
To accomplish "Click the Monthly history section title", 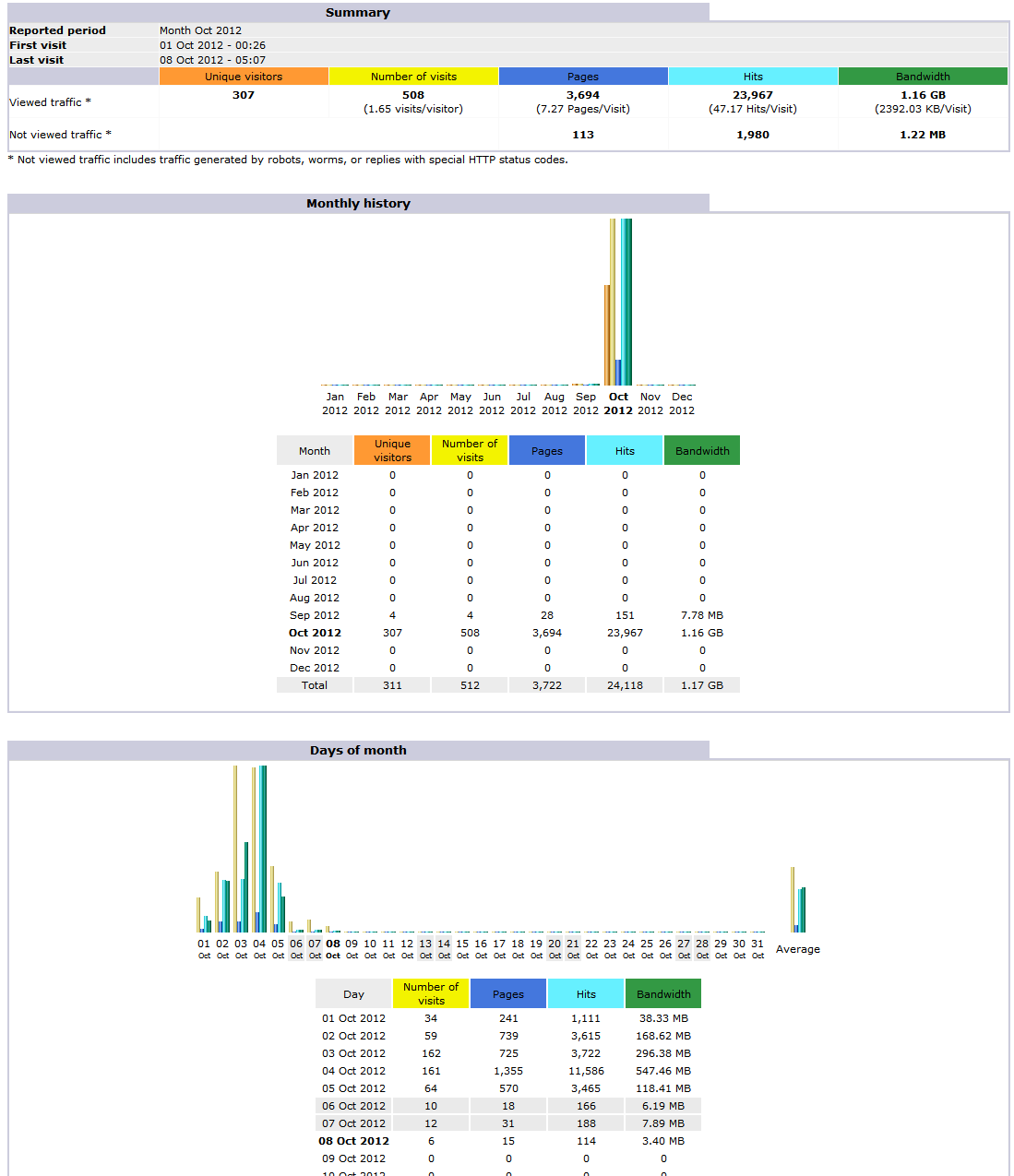I will click(x=358, y=204).
